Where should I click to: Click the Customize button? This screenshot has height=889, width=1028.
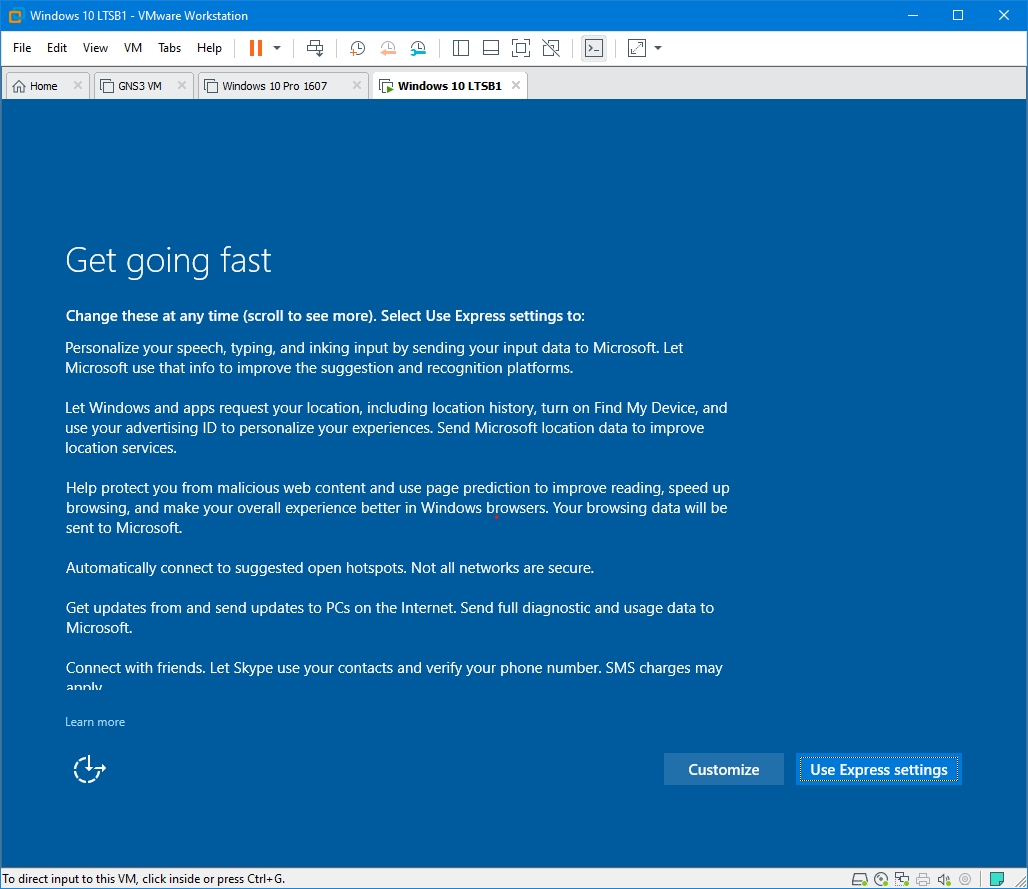click(x=724, y=769)
